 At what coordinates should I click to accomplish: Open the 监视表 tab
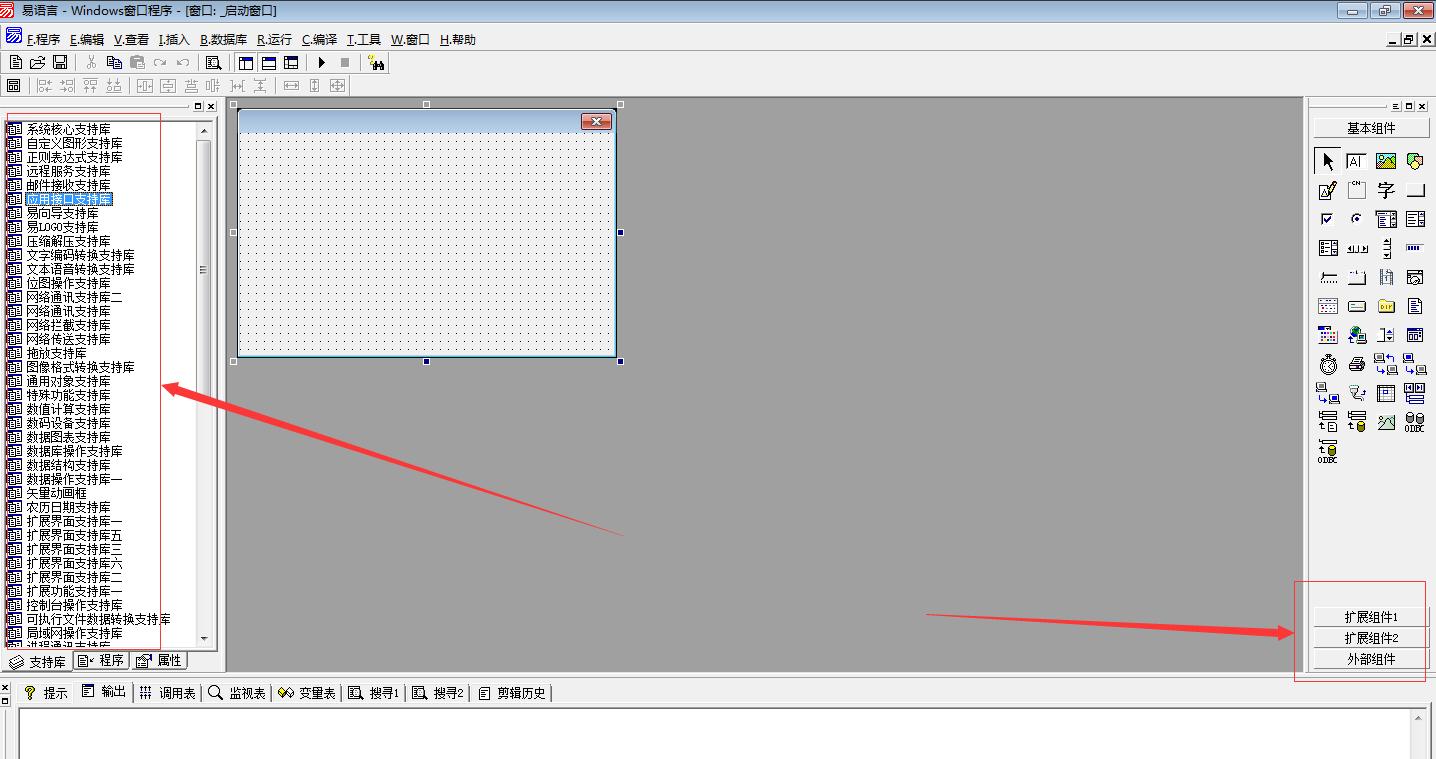point(237,693)
